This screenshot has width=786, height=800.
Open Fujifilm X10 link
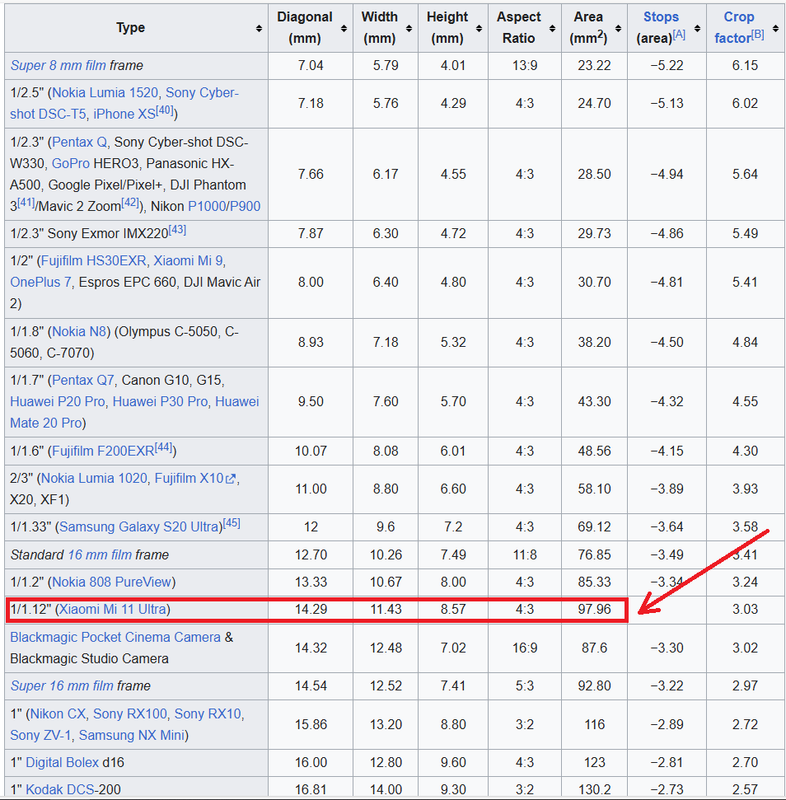pyautogui.click(x=189, y=479)
